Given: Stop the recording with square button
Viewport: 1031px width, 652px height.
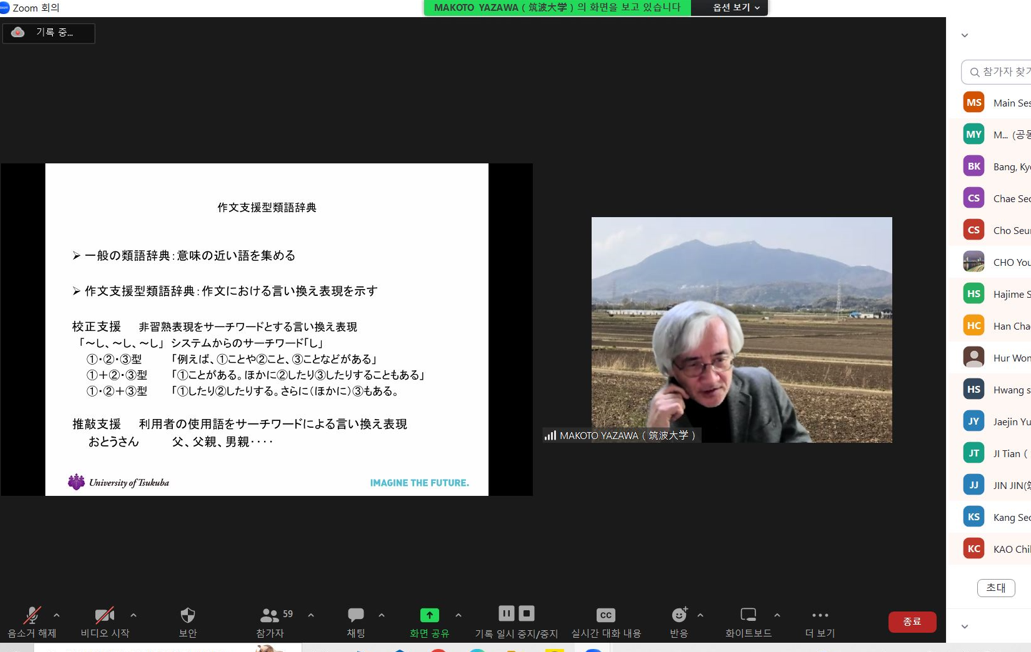Looking at the screenshot, I should click(527, 614).
